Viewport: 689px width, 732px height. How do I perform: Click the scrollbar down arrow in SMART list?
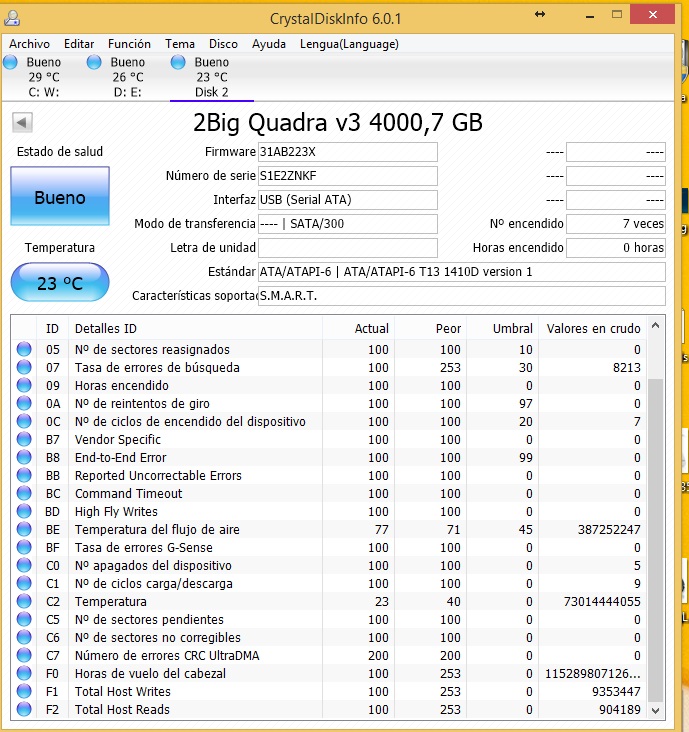click(655, 711)
